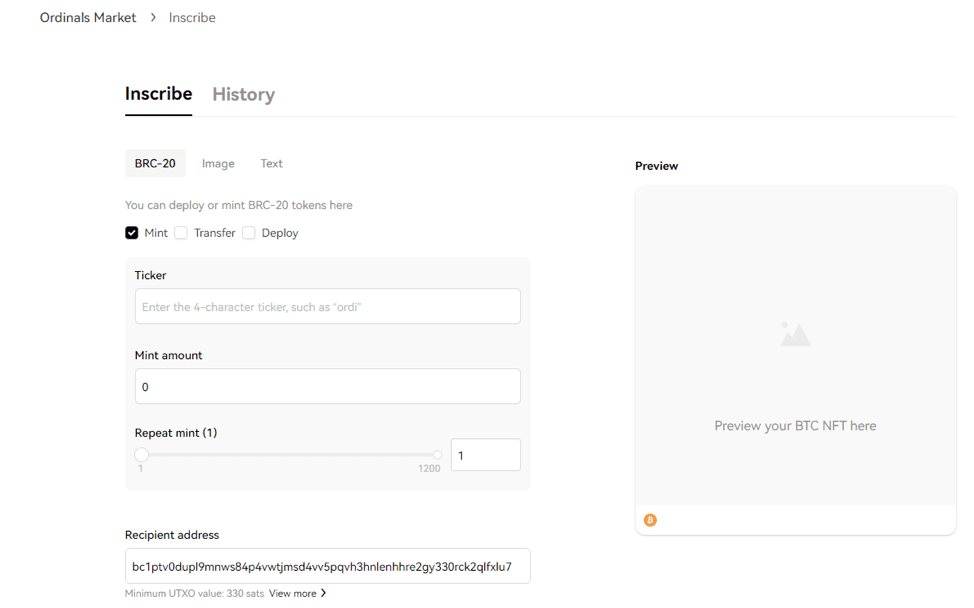Click the right end of Repeat mint slider
The image size is (974, 608).
(437, 455)
